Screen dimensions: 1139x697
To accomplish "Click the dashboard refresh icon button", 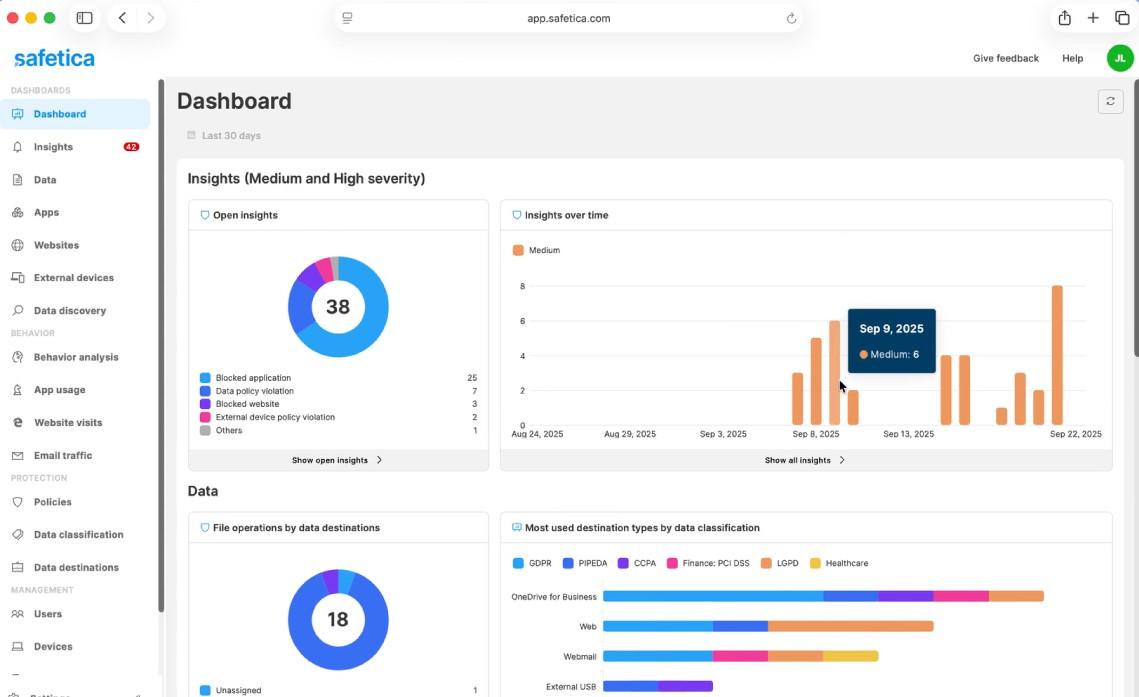I will pyautogui.click(x=1110, y=101).
